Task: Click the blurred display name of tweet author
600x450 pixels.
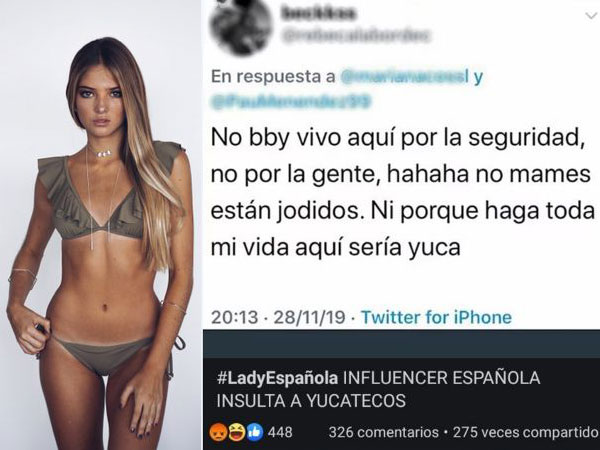Action: pyautogui.click(x=319, y=13)
